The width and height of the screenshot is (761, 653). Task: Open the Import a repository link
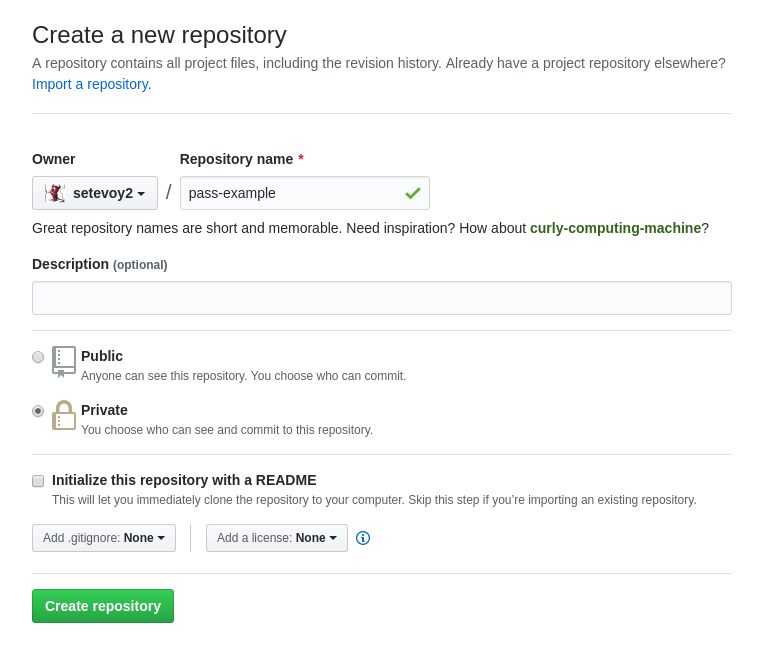point(92,84)
